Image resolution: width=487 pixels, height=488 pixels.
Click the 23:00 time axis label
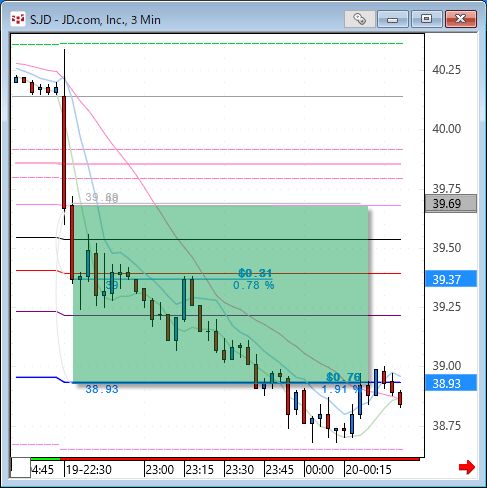160,470
